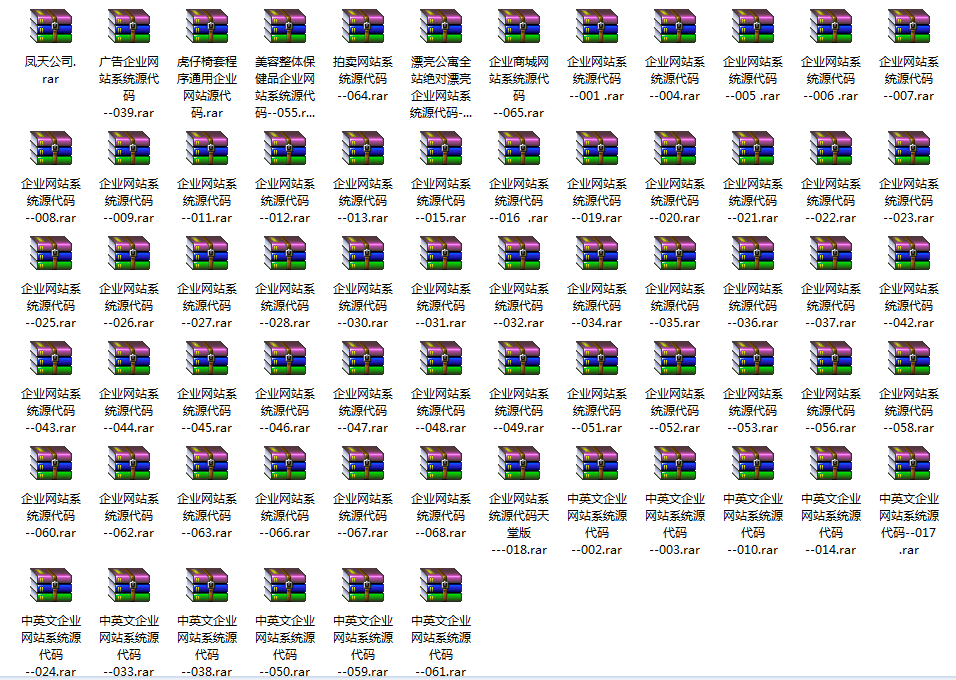Click the 企业网站系统源代码--030.rar file icon
This screenshot has height=680, width=956.
coord(363,254)
